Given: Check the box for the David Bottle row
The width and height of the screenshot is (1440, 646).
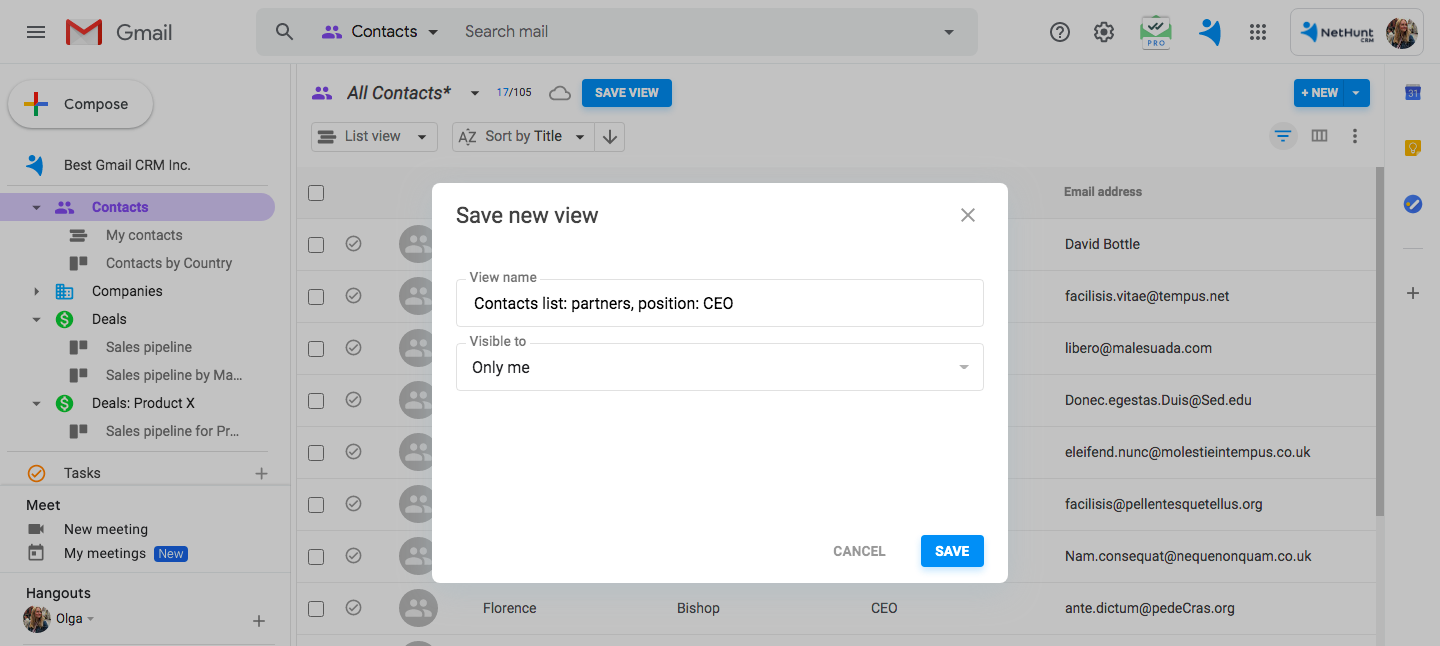Looking at the screenshot, I should (316, 244).
